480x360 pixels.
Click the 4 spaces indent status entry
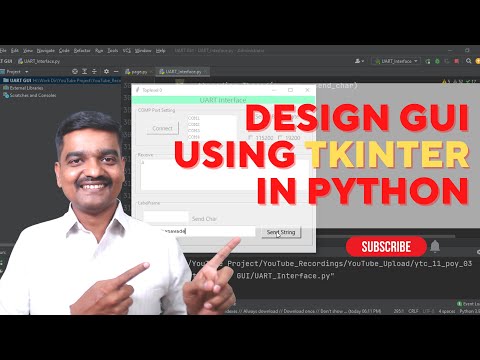(x=447, y=311)
